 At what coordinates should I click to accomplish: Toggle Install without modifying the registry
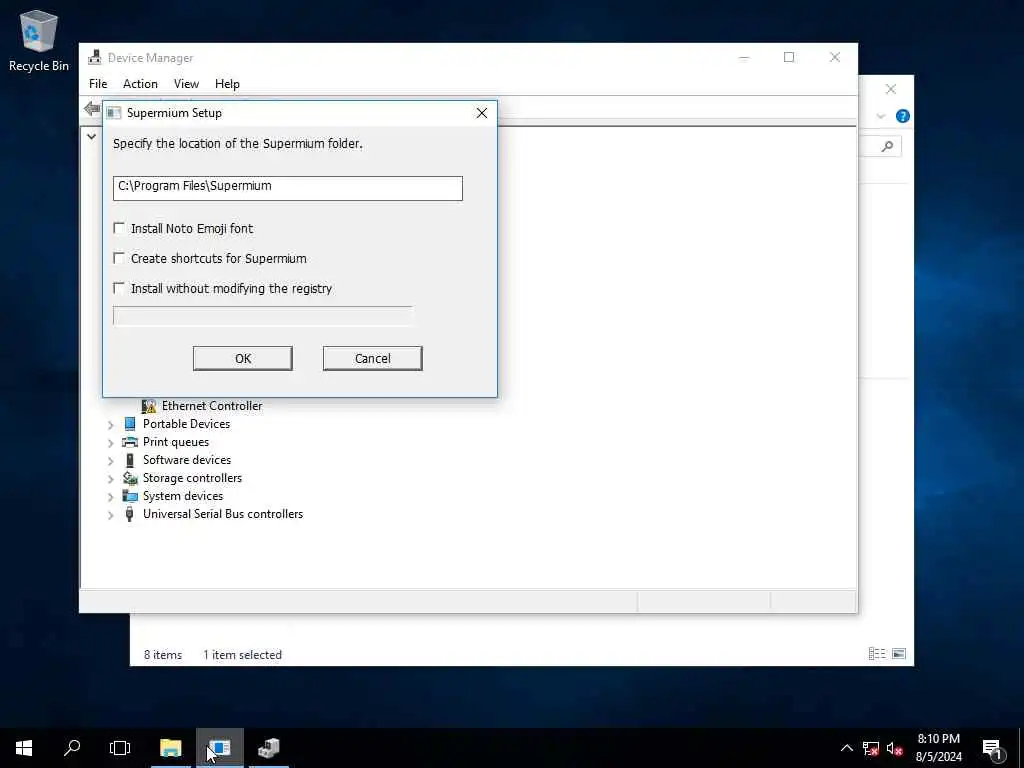click(119, 288)
